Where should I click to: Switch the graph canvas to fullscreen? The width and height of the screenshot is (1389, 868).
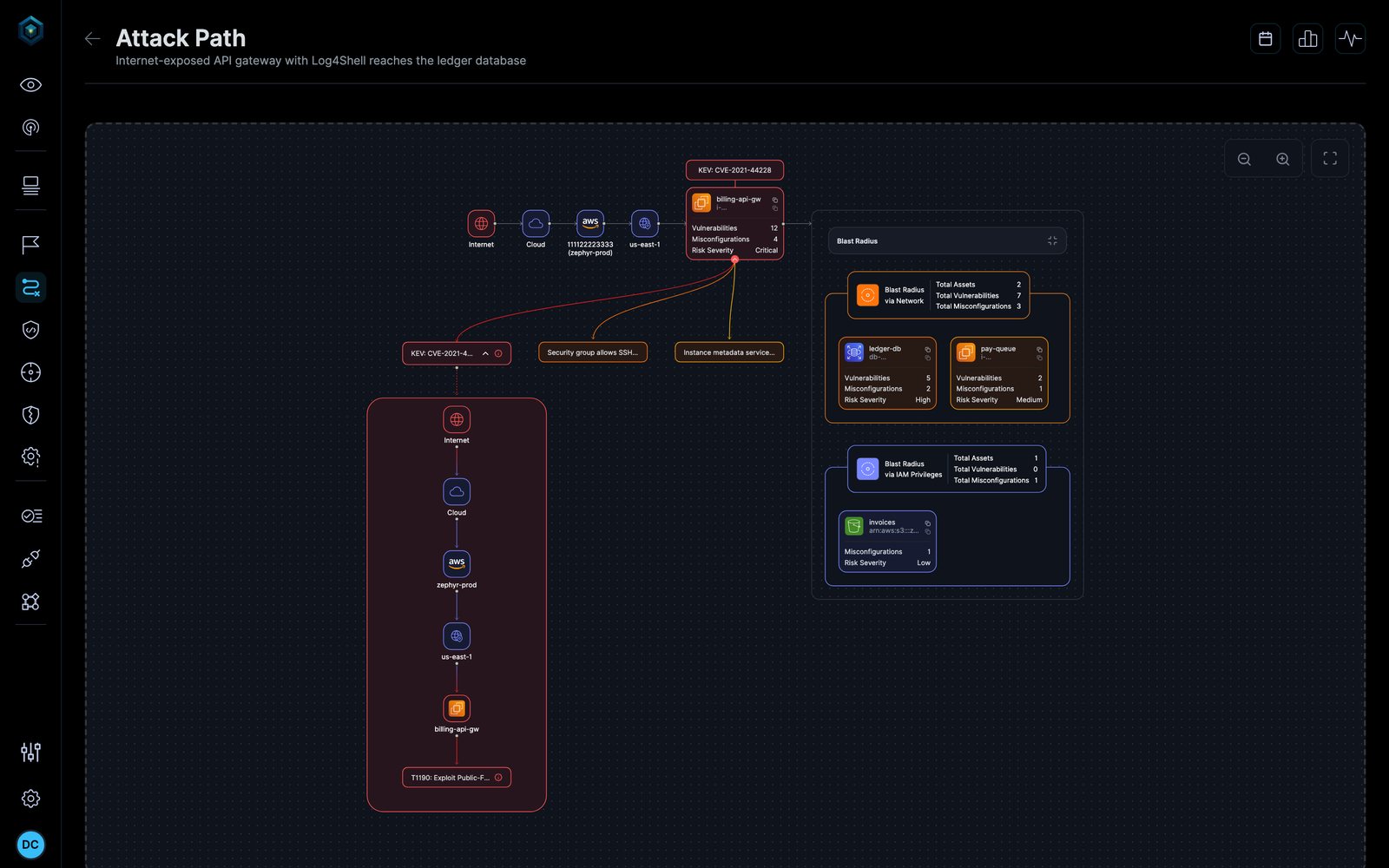click(1330, 159)
